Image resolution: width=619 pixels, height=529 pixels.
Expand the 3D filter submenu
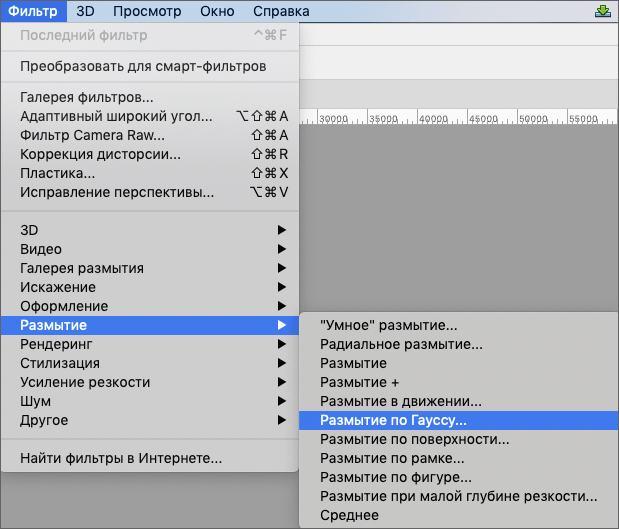tap(150, 230)
